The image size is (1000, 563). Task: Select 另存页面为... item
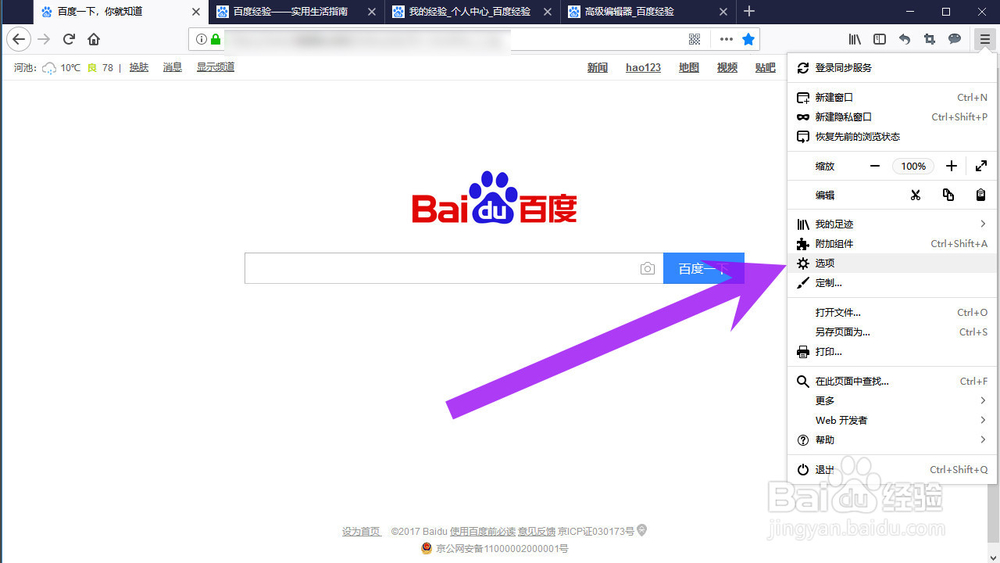[x=892, y=332]
